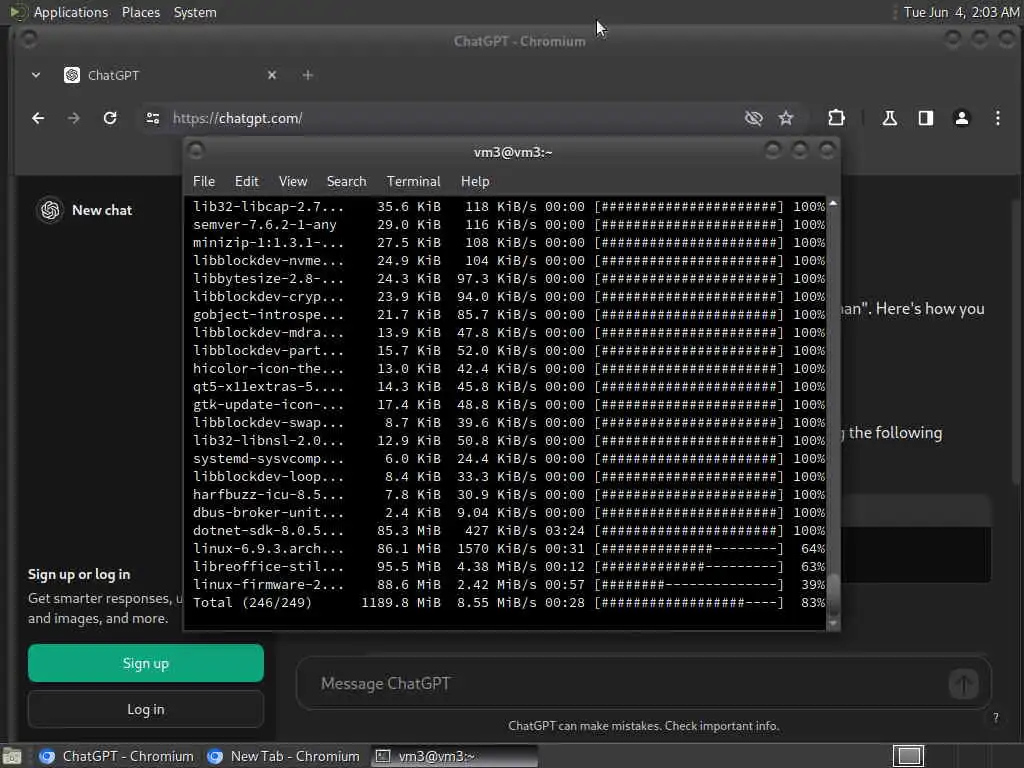Open Chrome Labs flask icon
1024x768 pixels.
click(889, 118)
